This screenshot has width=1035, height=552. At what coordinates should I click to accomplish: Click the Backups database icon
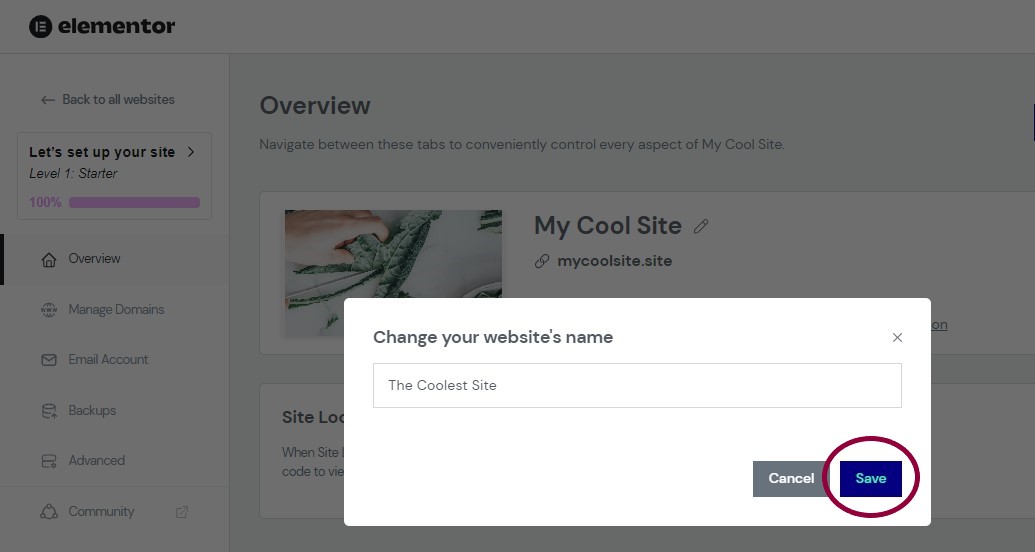[x=49, y=411]
